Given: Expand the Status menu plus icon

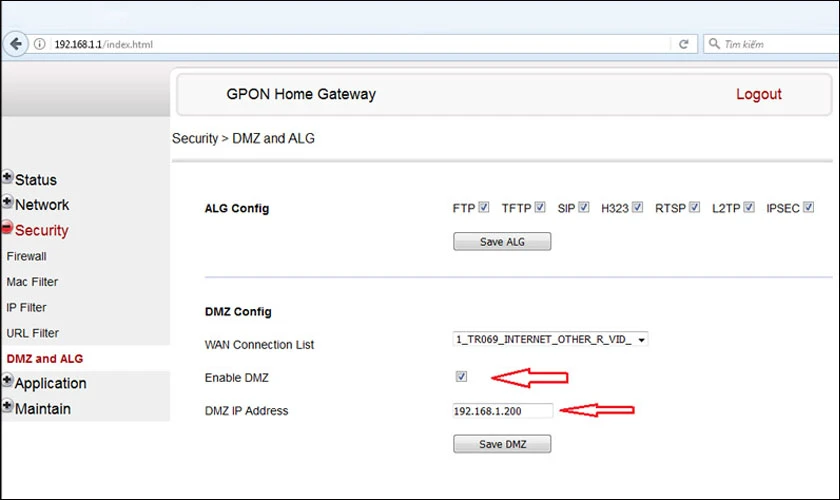Looking at the screenshot, I should 7,177.
